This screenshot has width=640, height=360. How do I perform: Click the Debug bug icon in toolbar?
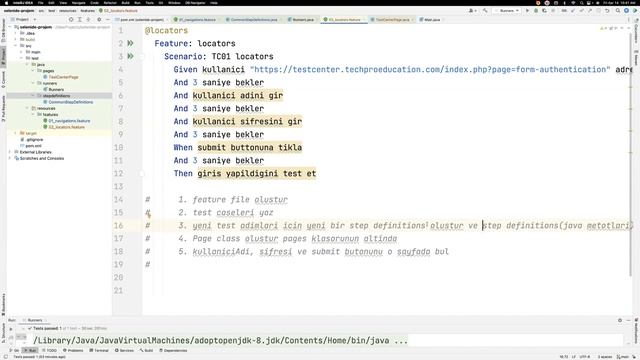click(536, 11)
